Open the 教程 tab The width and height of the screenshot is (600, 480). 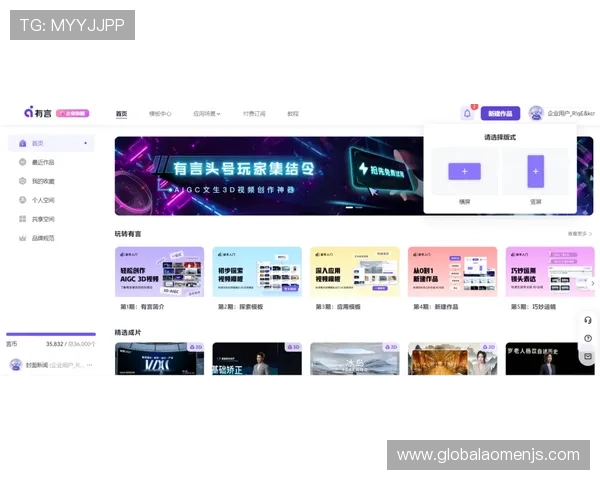293,114
